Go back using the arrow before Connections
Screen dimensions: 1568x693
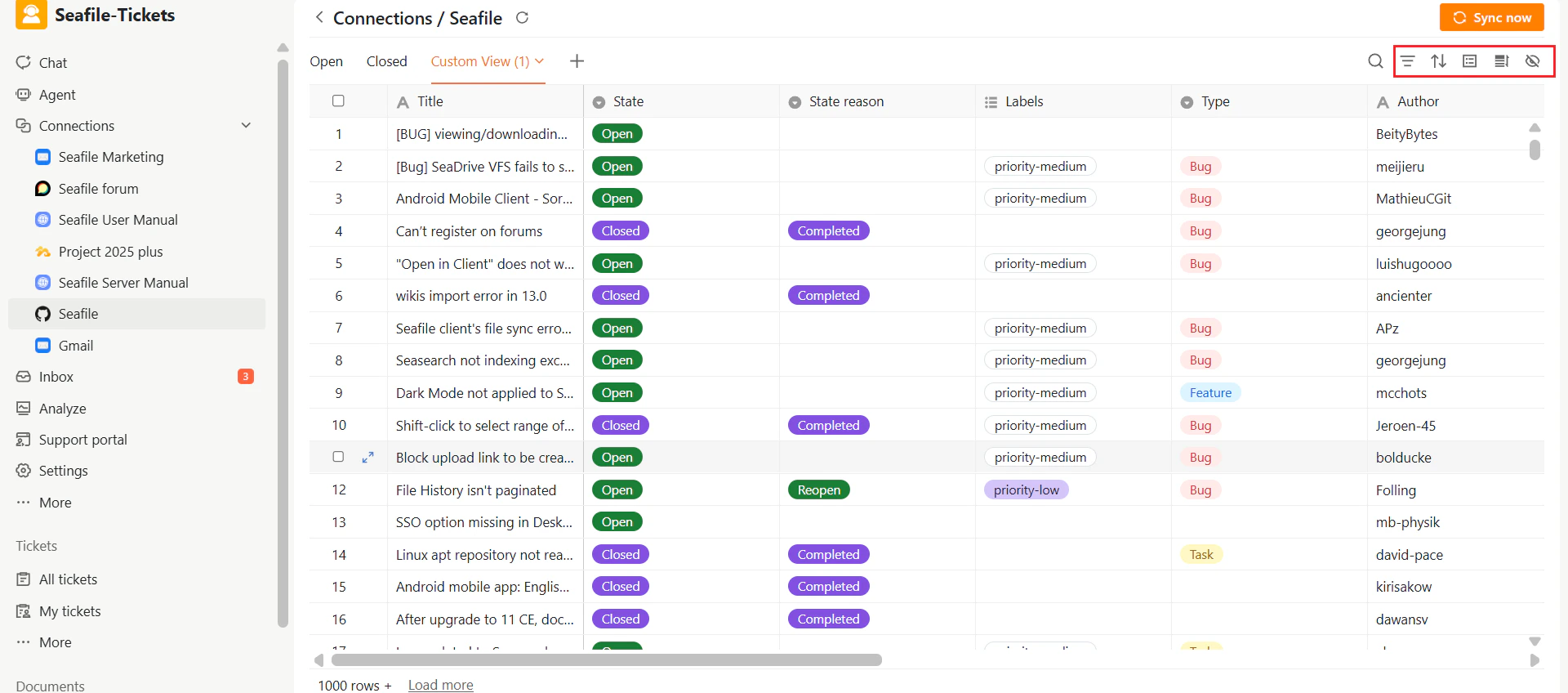click(319, 17)
